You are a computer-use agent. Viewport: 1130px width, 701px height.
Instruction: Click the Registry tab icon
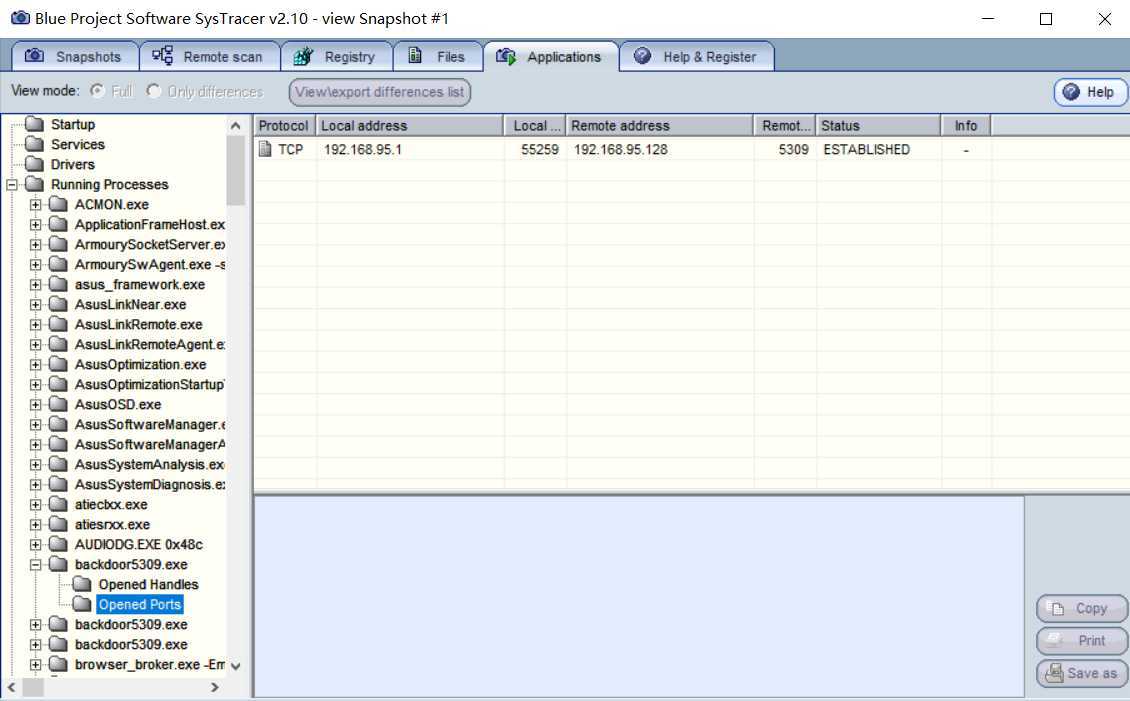(303, 56)
